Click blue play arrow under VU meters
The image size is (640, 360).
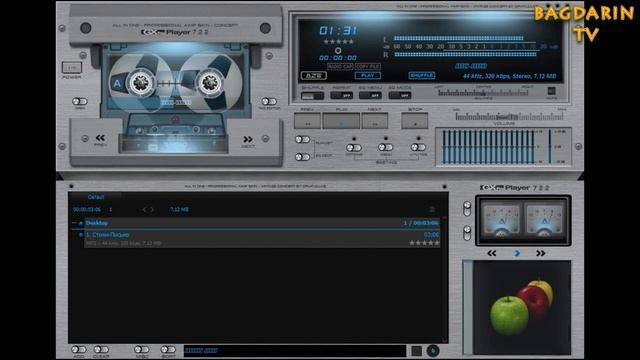coord(517,253)
